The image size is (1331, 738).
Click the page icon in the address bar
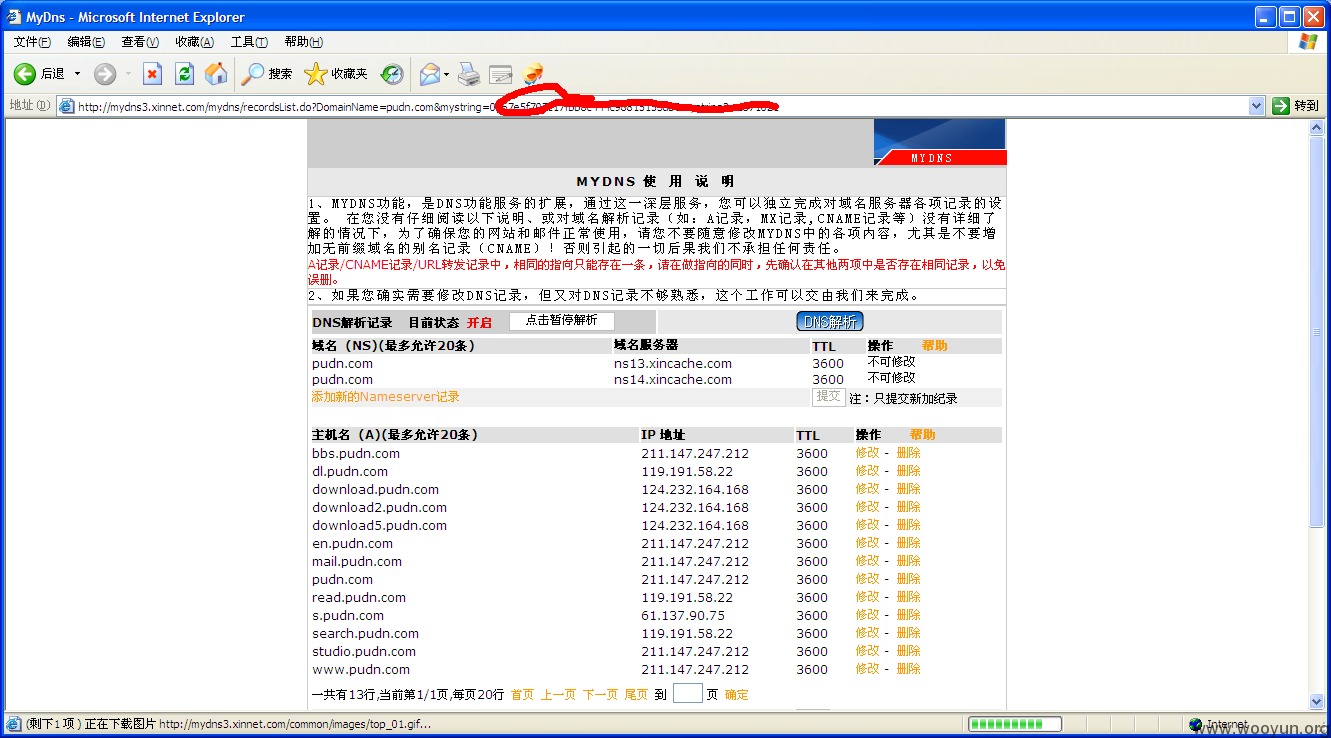pos(66,106)
